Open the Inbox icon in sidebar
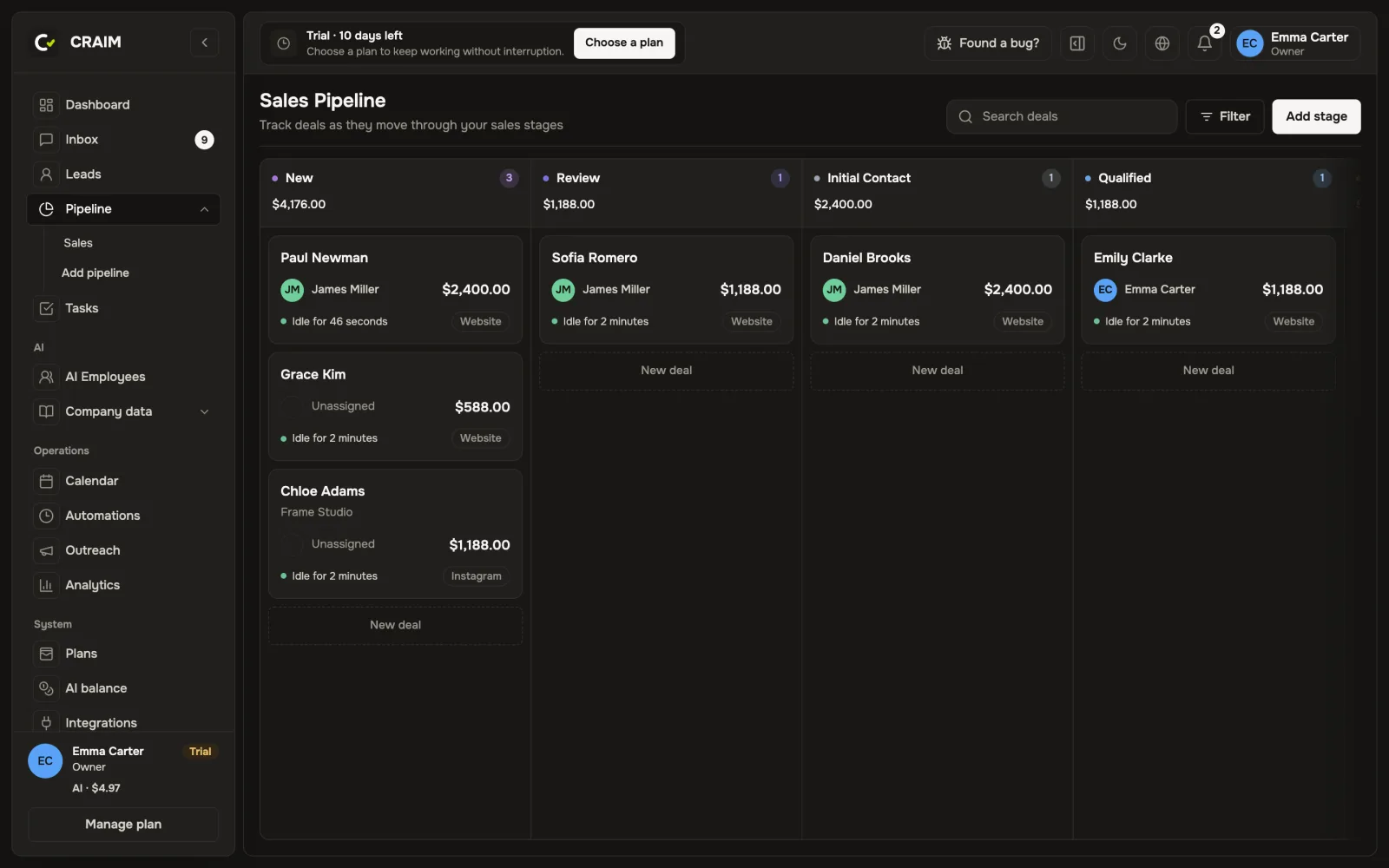The image size is (1389, 868). click(x=46, y=140)
